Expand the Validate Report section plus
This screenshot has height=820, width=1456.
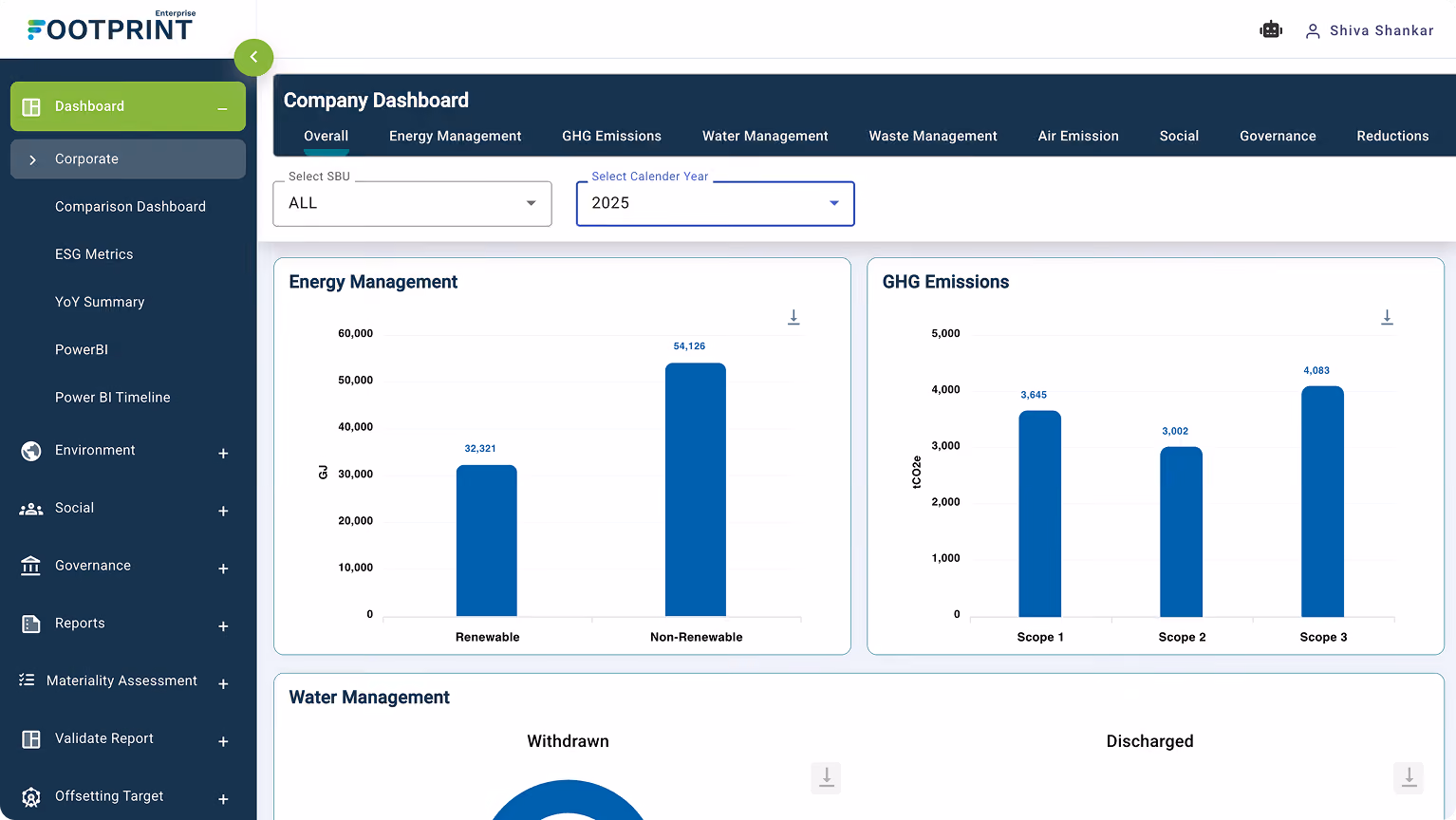223,742
